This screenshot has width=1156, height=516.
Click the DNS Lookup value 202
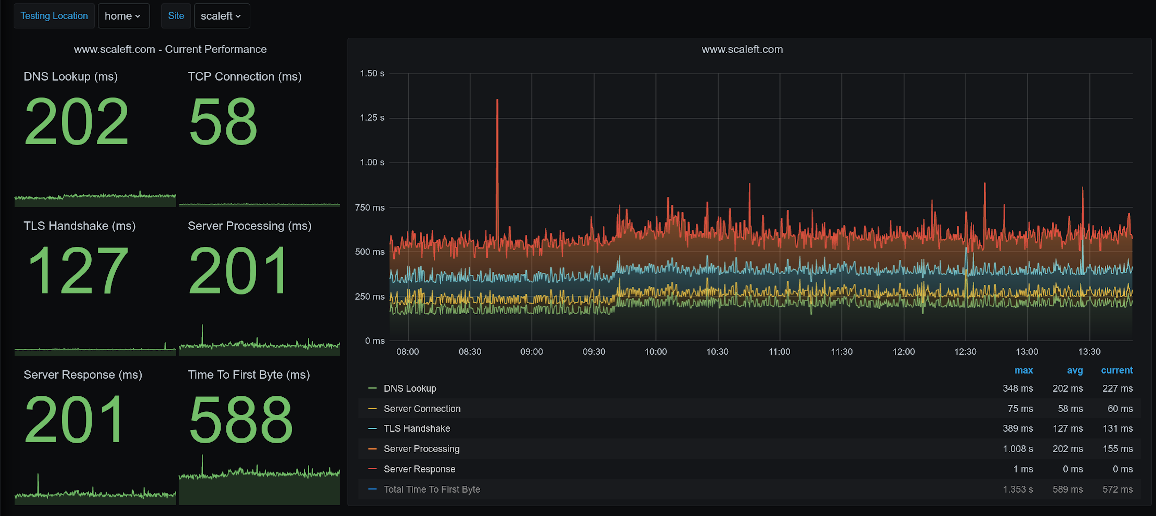pyautogui.click(x=77, y=122)
